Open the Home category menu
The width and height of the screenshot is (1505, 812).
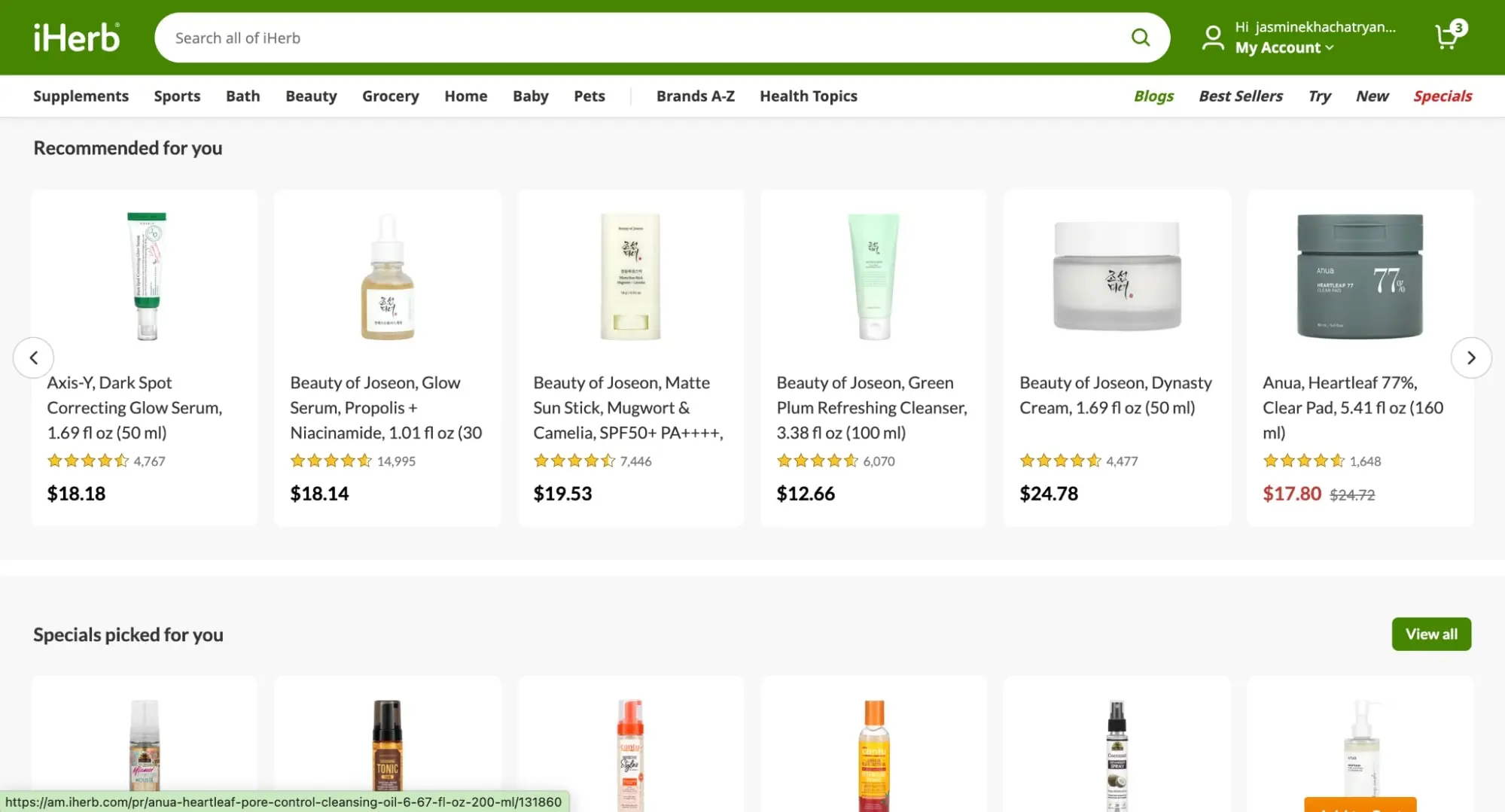click(465, 96)
